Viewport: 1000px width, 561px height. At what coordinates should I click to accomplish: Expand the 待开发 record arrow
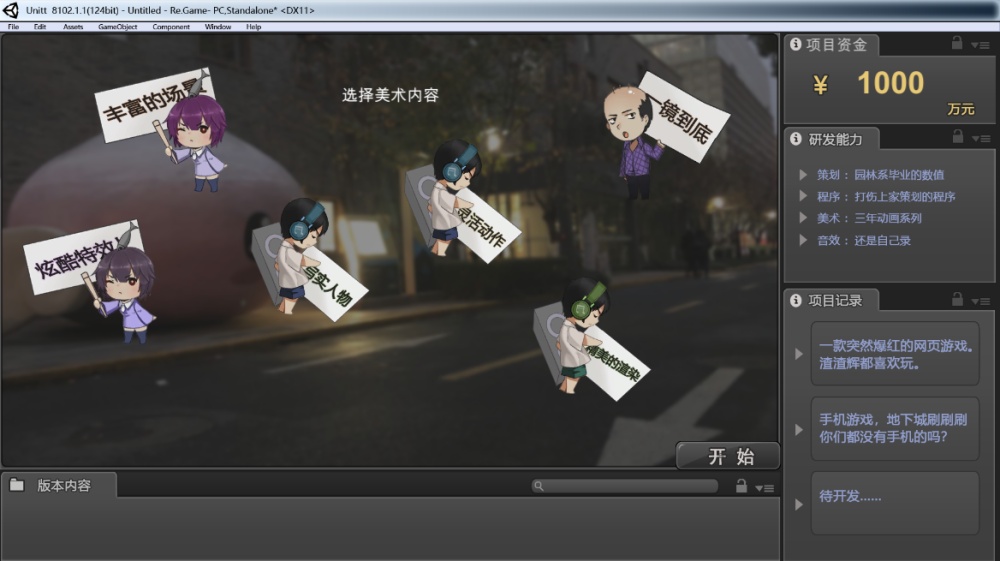coord(798,504)
